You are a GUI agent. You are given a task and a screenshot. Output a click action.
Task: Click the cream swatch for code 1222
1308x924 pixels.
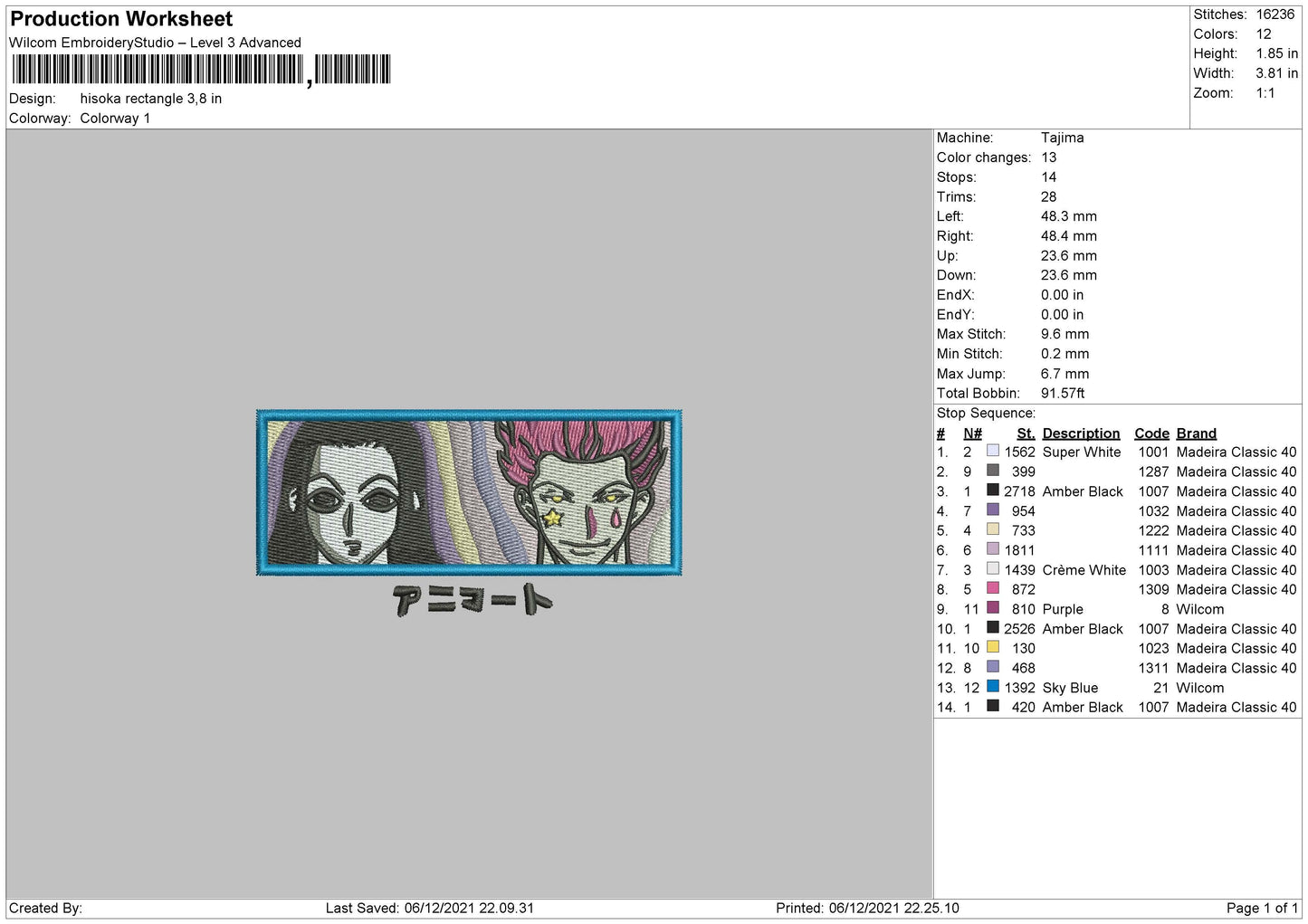click(993, 529)
